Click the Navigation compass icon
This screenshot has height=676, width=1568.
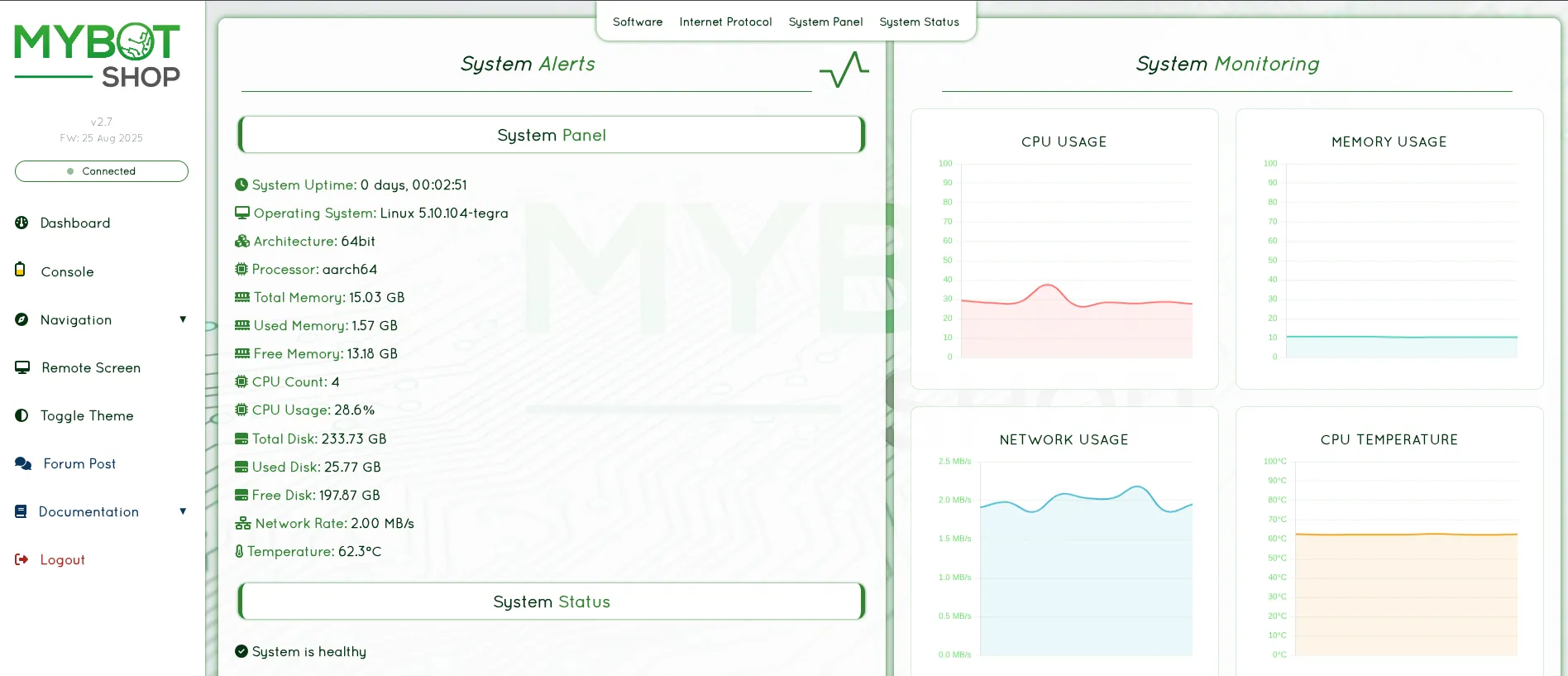[x=22, y=319]
